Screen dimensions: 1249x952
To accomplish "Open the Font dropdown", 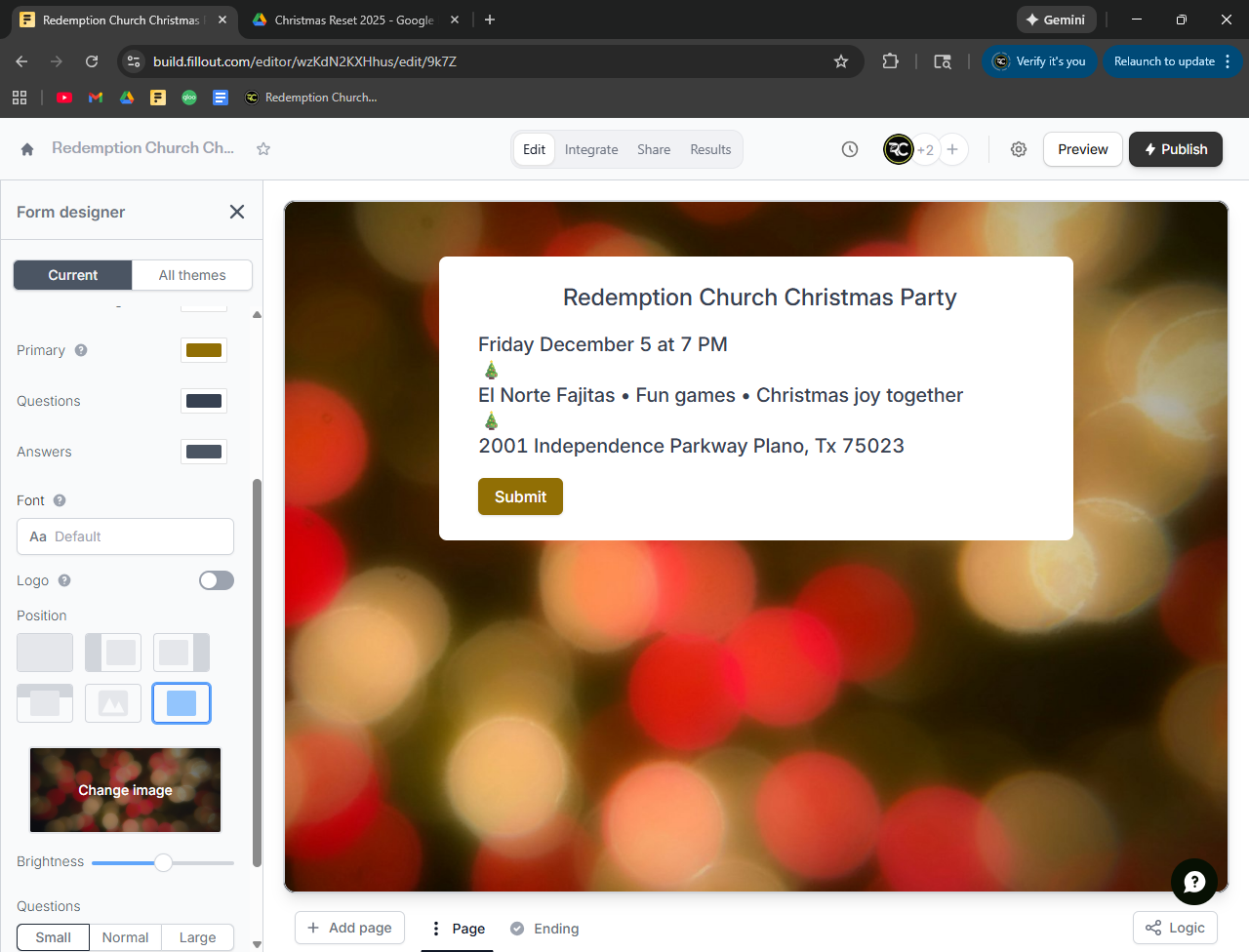I will click(x=125, y=536).
